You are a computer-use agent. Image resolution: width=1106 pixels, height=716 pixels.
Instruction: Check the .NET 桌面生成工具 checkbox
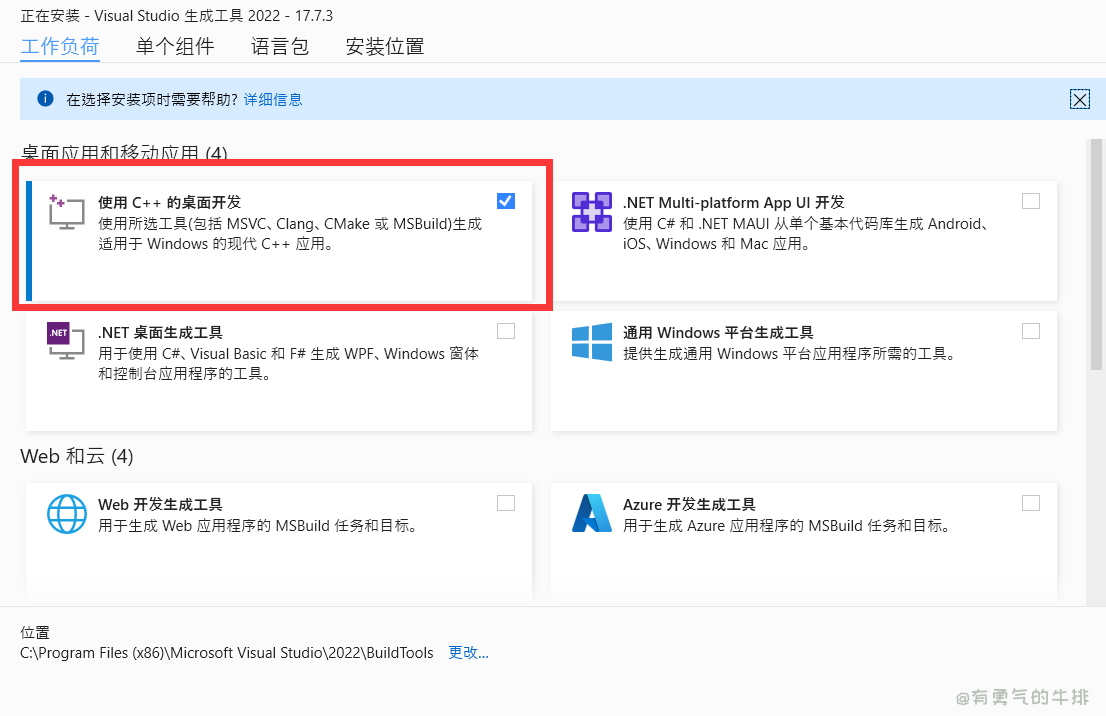coord(506,331)
